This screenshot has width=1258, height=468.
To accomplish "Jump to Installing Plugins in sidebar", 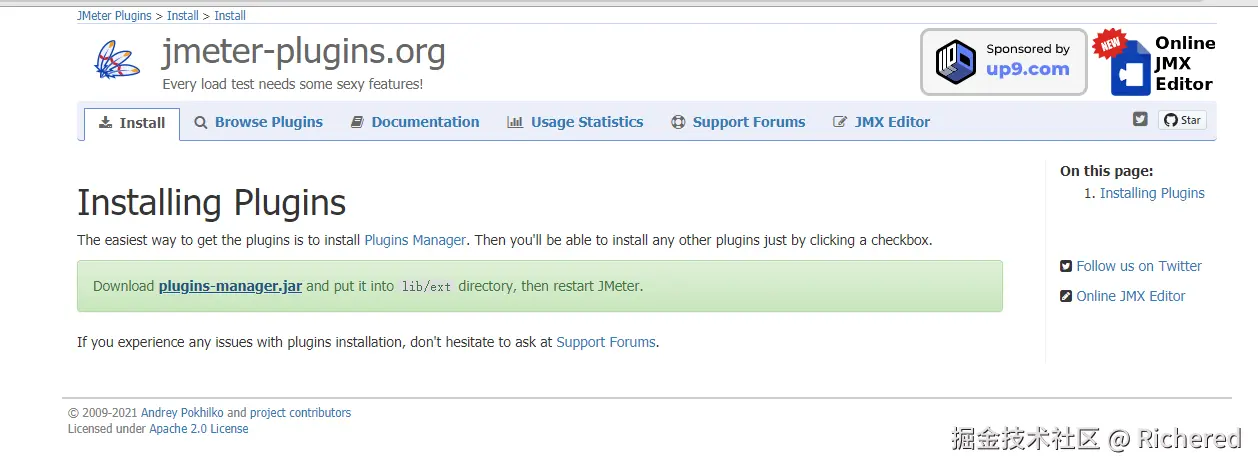I will [x=1152, y=193].
